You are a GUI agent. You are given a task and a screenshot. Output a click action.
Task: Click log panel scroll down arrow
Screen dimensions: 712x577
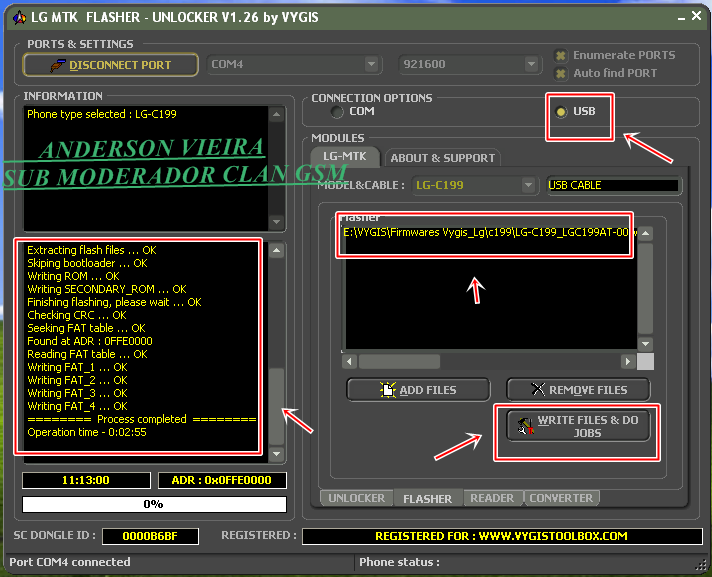coord(277,454)
